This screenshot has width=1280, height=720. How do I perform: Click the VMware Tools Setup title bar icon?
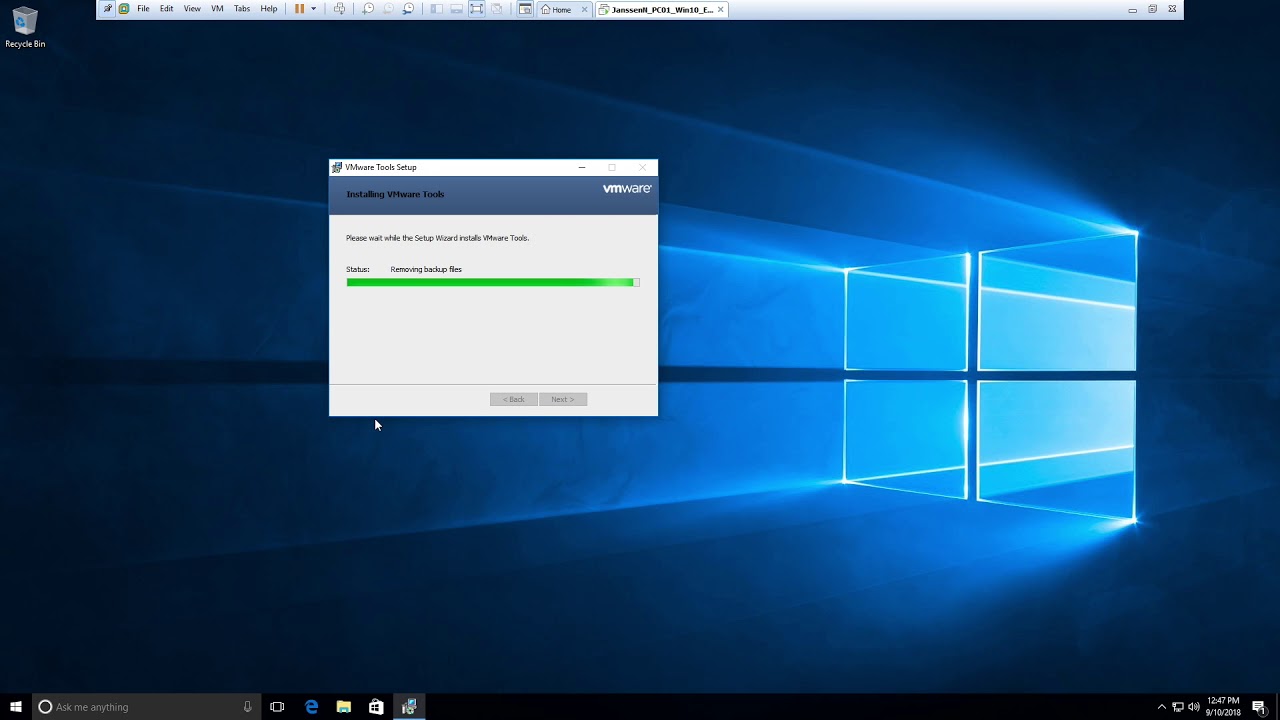click(337, 167)
